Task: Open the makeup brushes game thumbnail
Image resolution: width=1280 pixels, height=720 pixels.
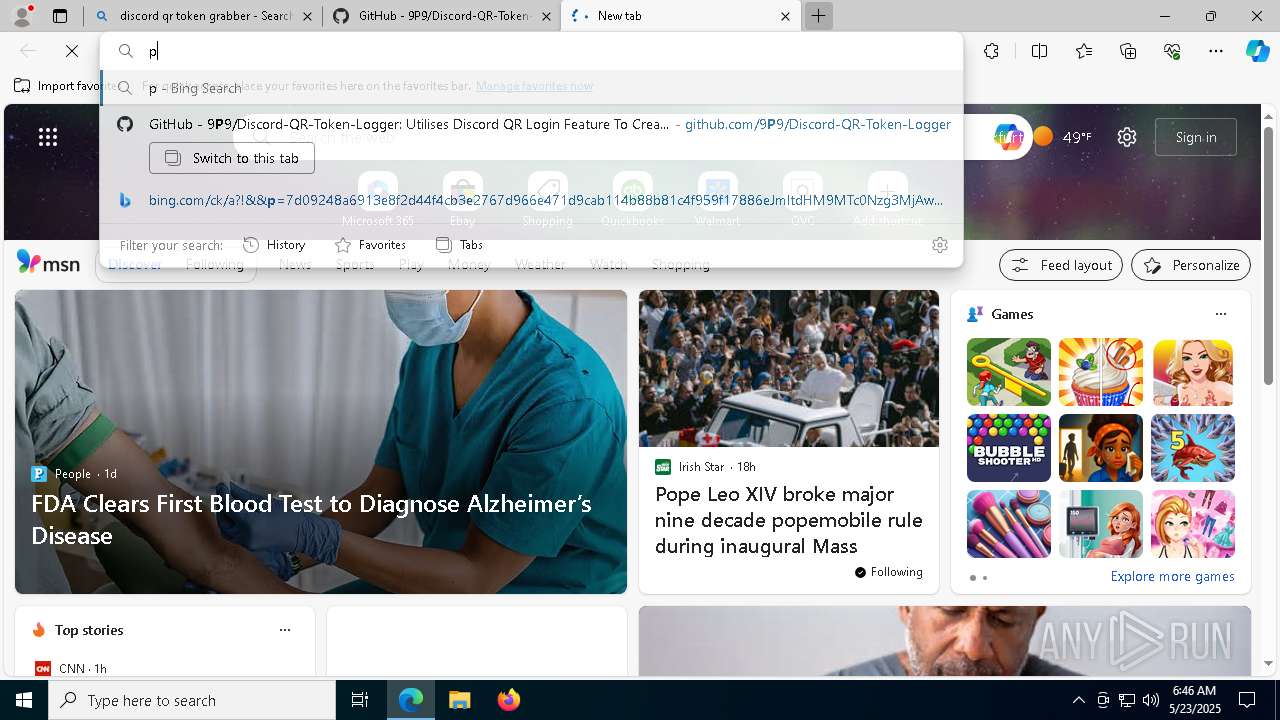Action: pyautogui.click(x=1009, y=524)
